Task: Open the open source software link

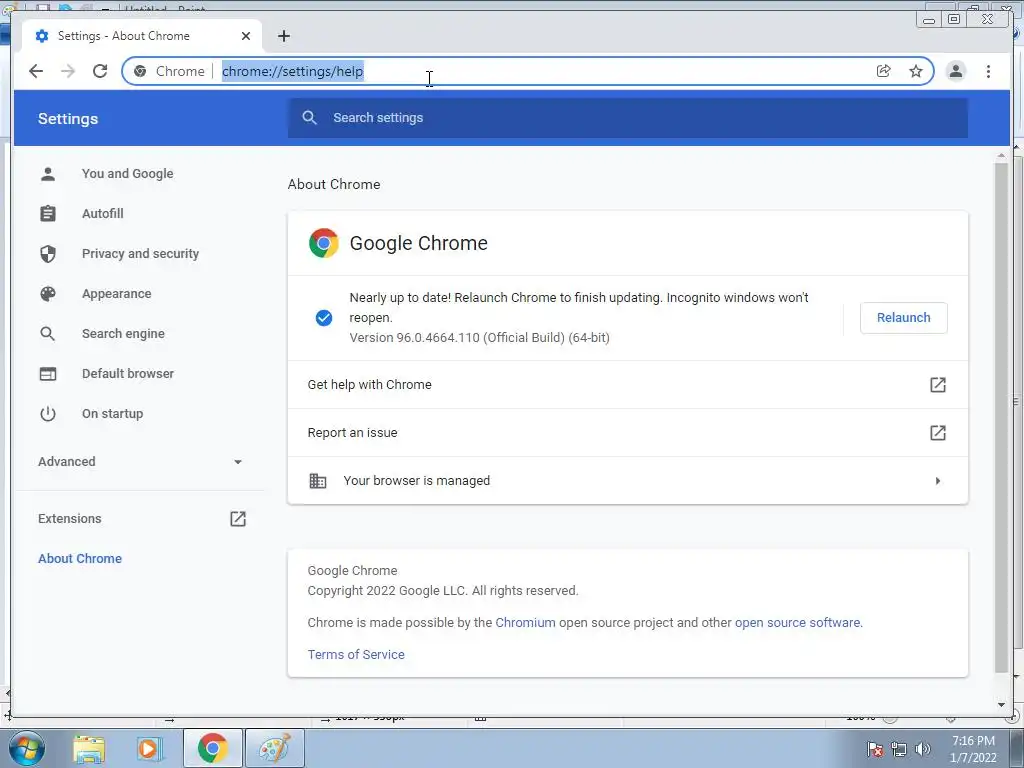Action: click(797, 622)
